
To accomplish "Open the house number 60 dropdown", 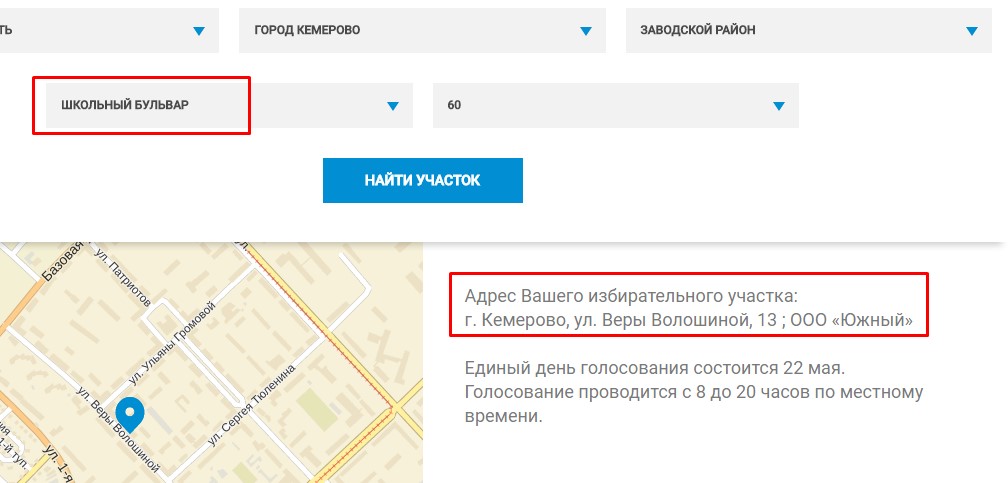I will click(x=616, y=105).
